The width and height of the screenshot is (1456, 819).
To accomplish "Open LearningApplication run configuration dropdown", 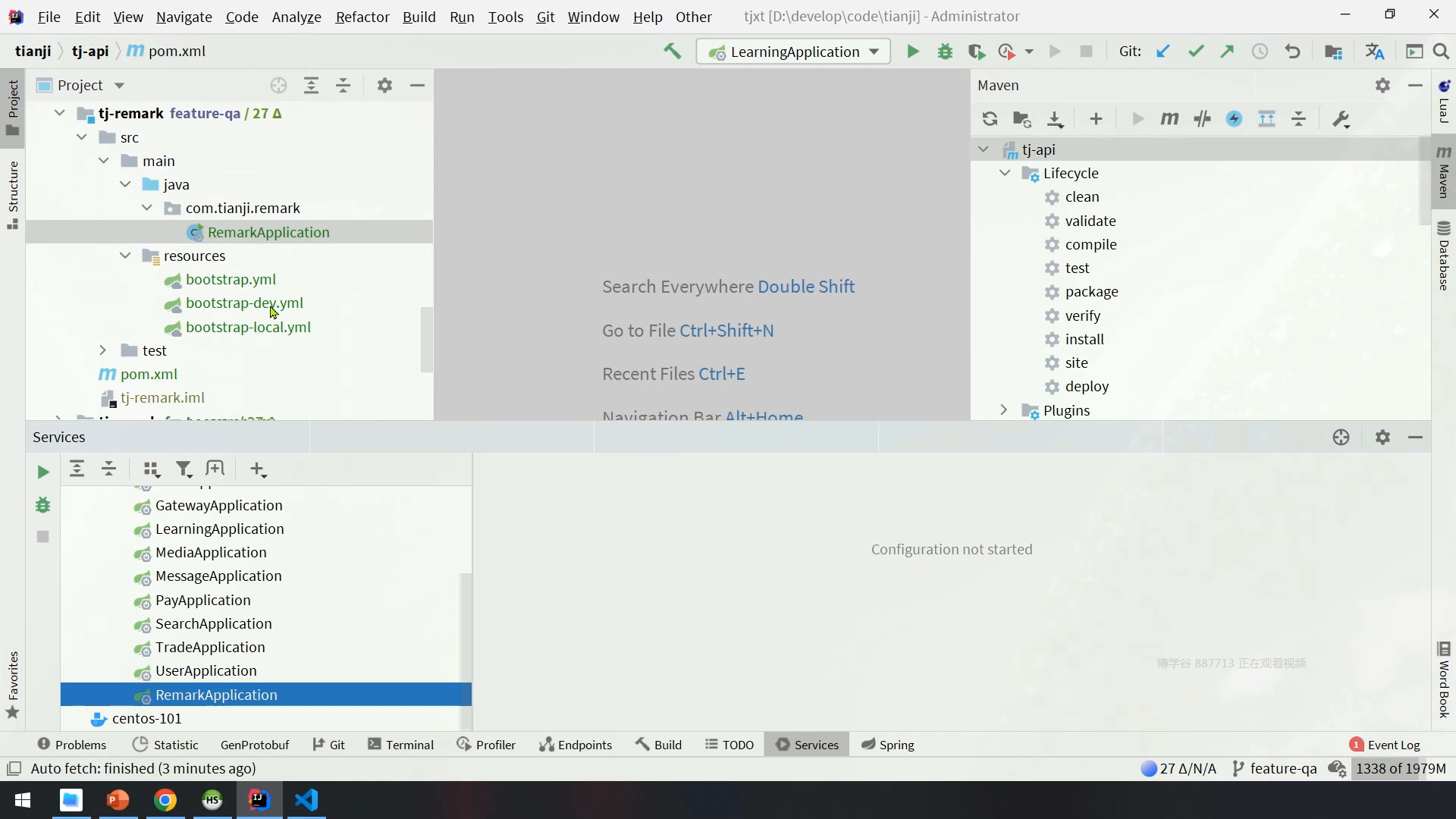I will 793,52.
